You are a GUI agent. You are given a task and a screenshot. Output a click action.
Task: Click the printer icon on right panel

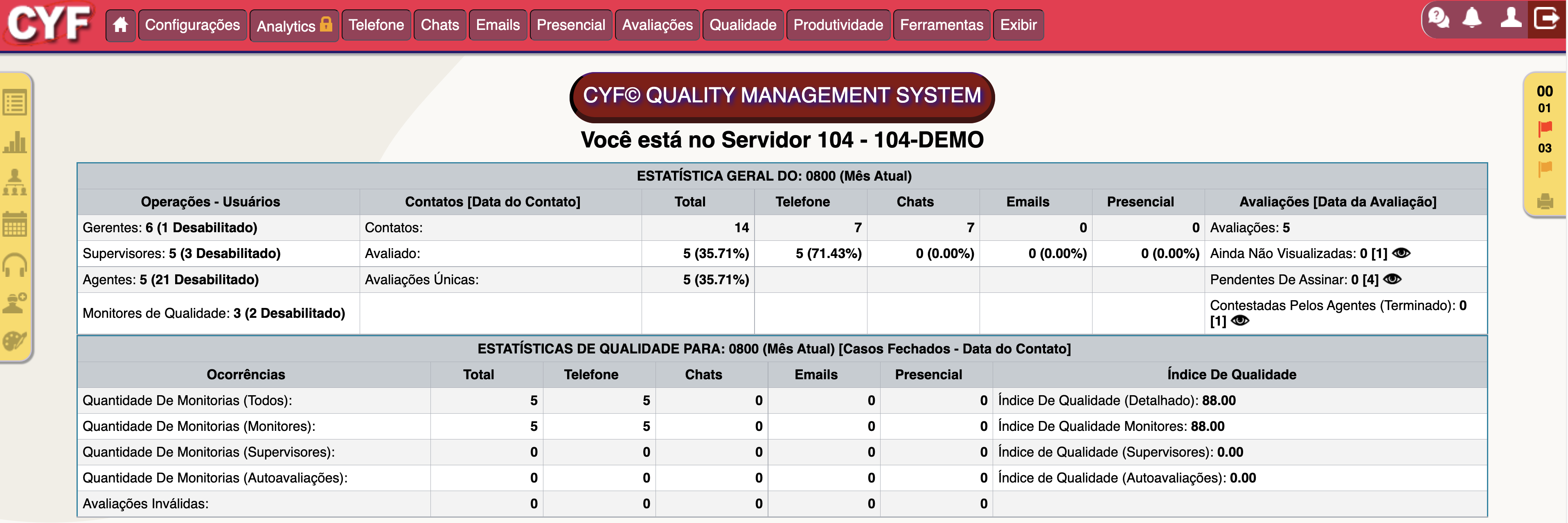click(1545, 201)
